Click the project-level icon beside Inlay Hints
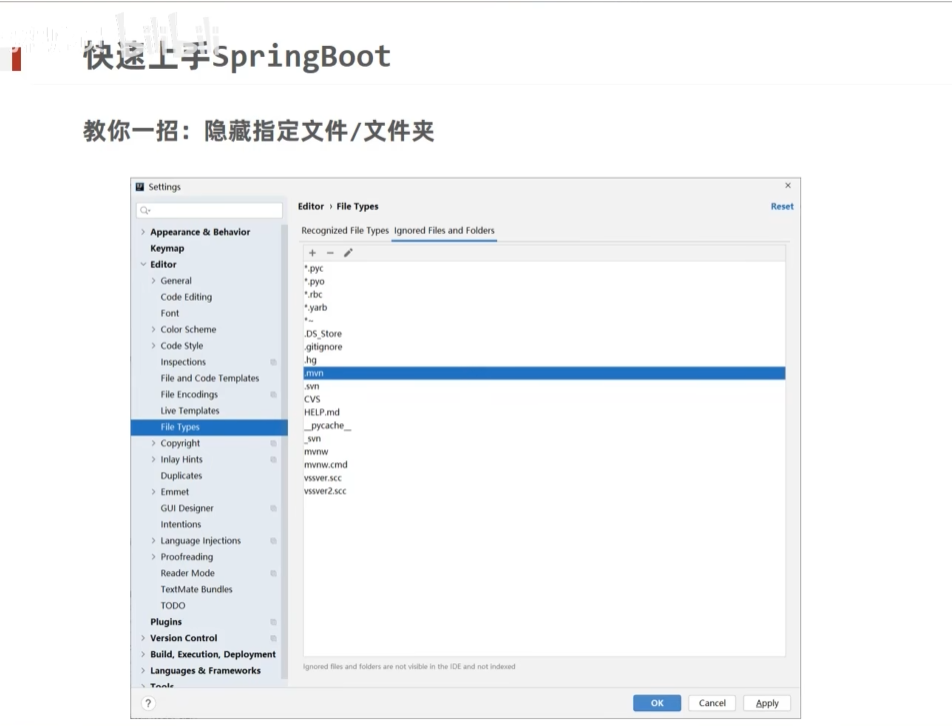 point(273,460)
